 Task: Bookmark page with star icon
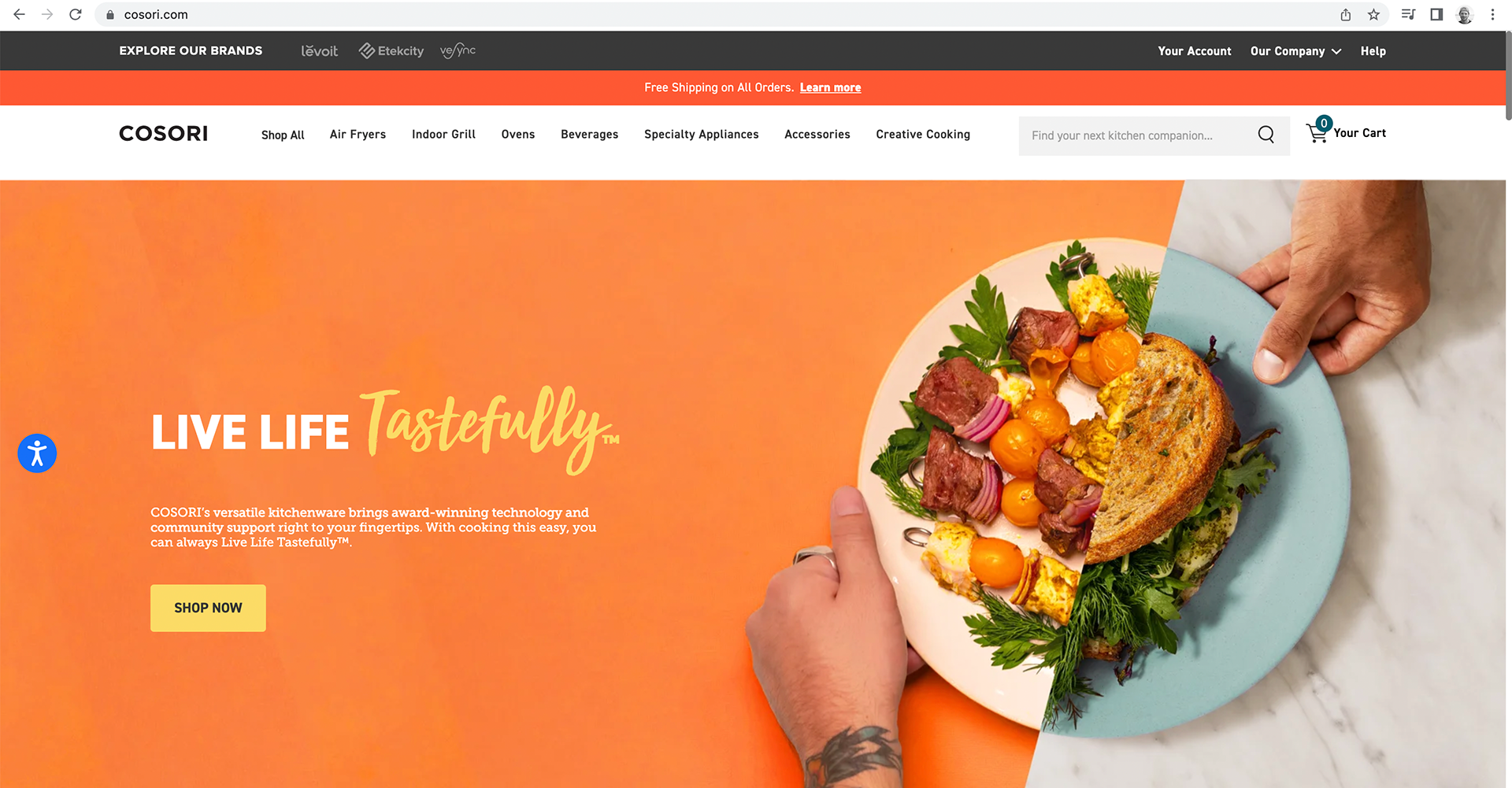click(1373, 14)
